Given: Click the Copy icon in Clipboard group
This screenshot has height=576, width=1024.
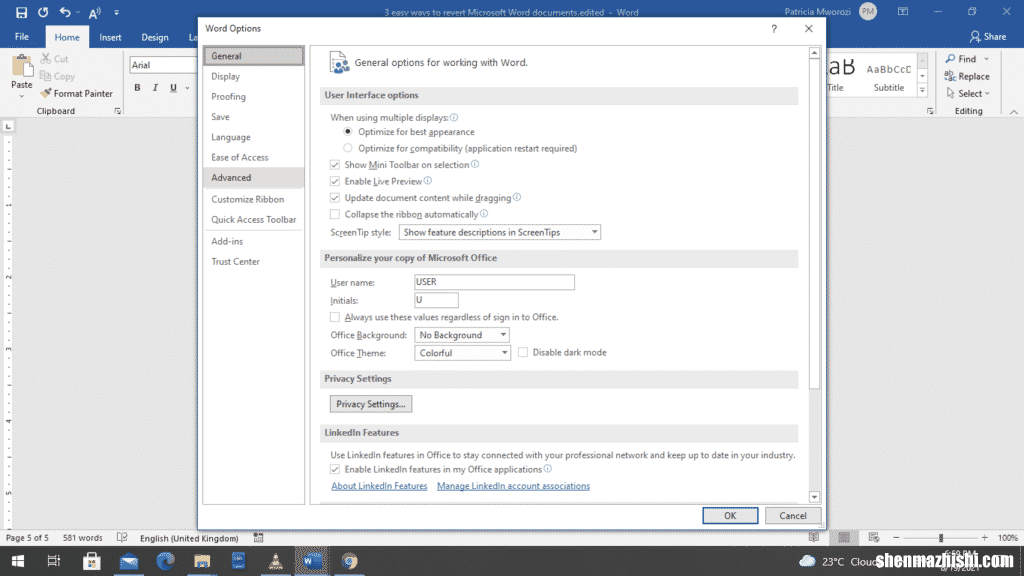Looking at the screenshot, I should coord(45,76).
